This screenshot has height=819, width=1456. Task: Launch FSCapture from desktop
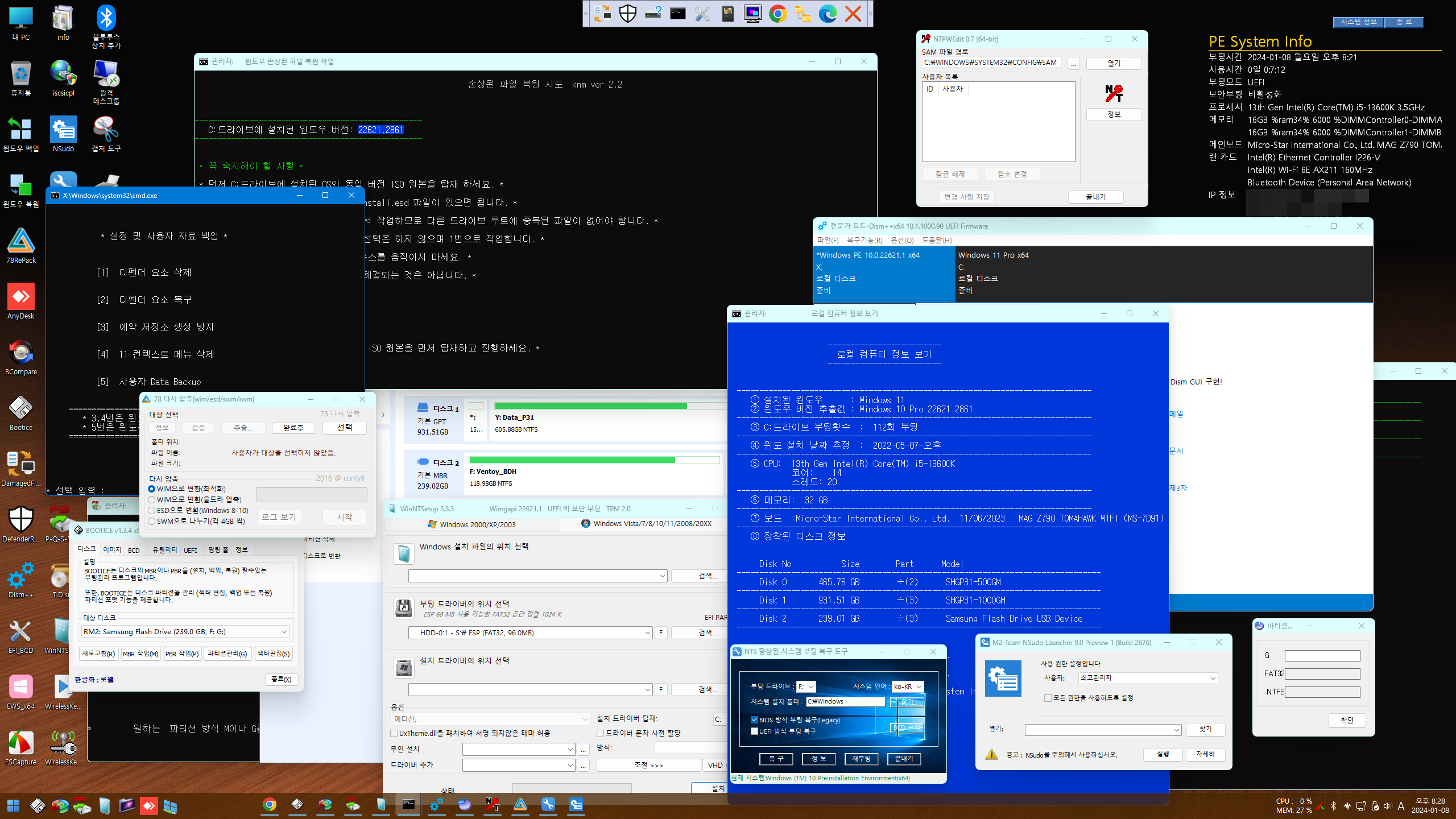click(21, 748)
